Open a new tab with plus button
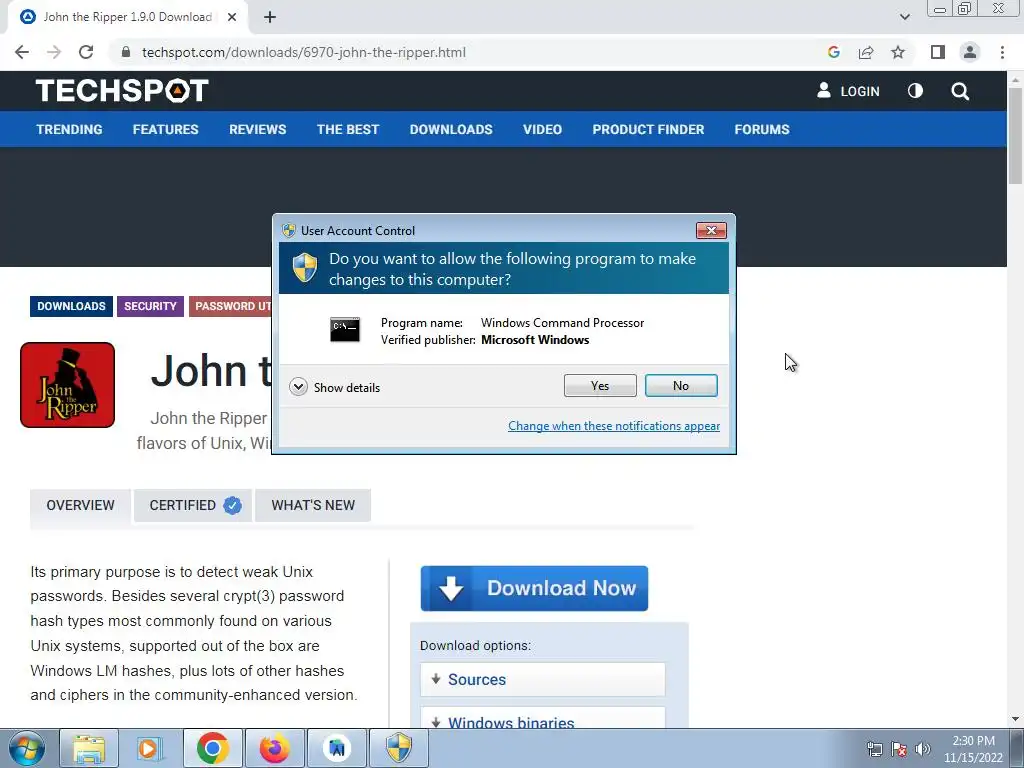 click(x=270, y=17)
